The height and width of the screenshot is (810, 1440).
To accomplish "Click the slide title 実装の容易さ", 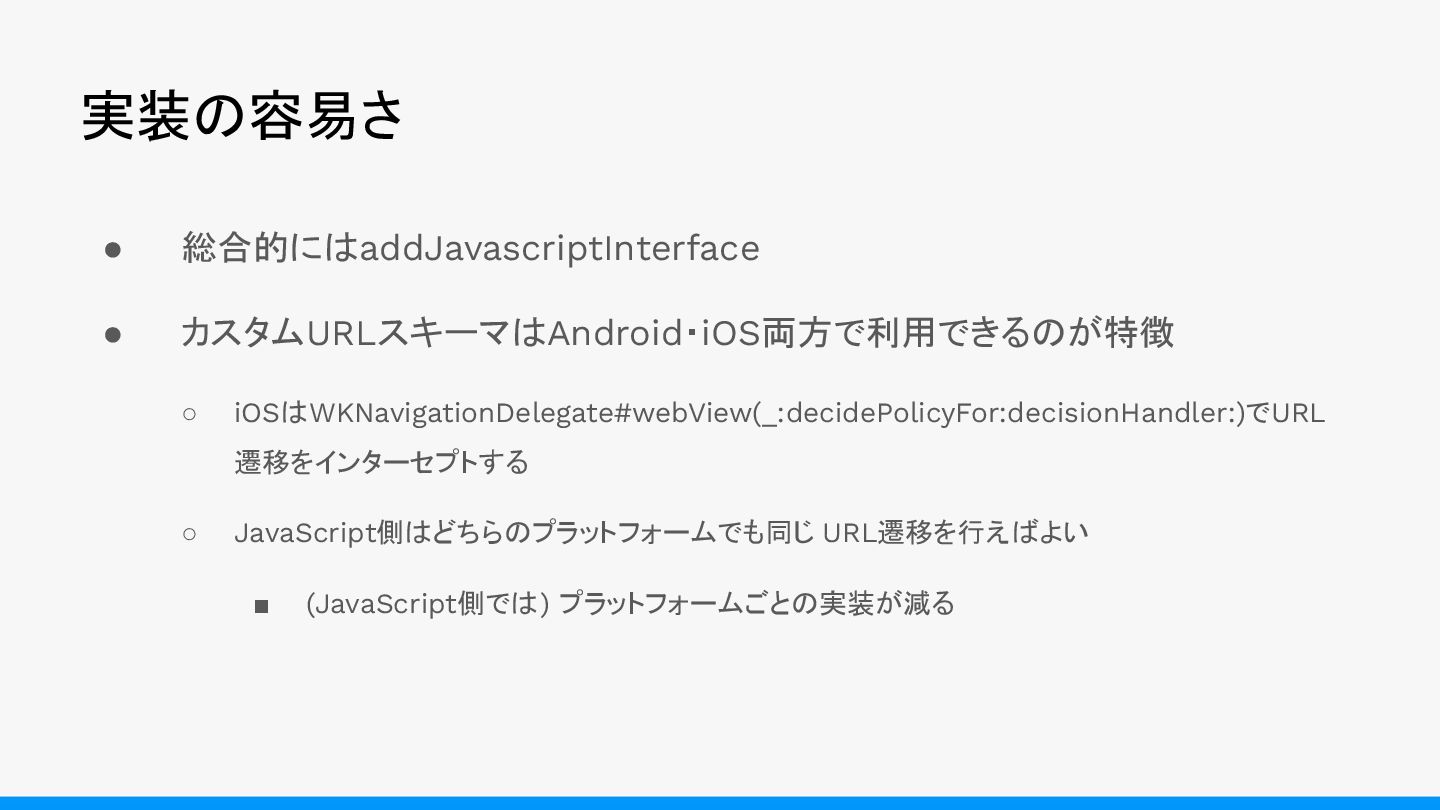I will point(243,116).
